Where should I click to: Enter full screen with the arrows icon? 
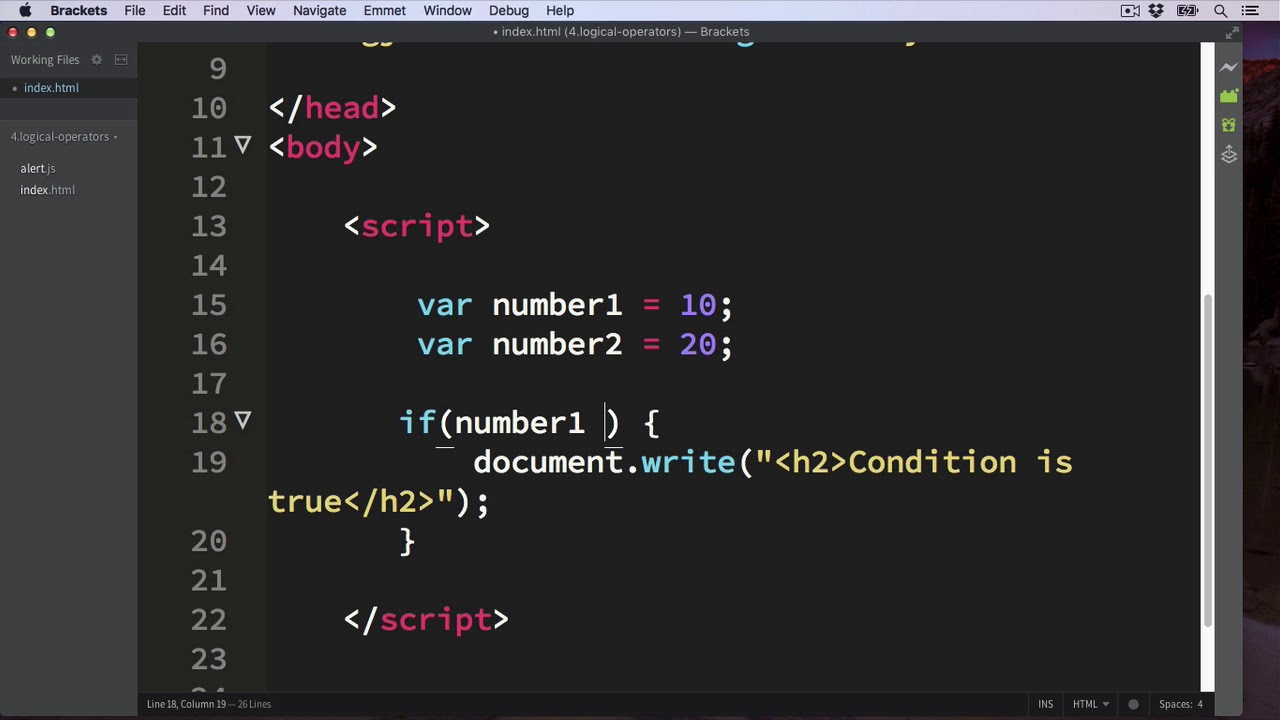[1233, 32]
